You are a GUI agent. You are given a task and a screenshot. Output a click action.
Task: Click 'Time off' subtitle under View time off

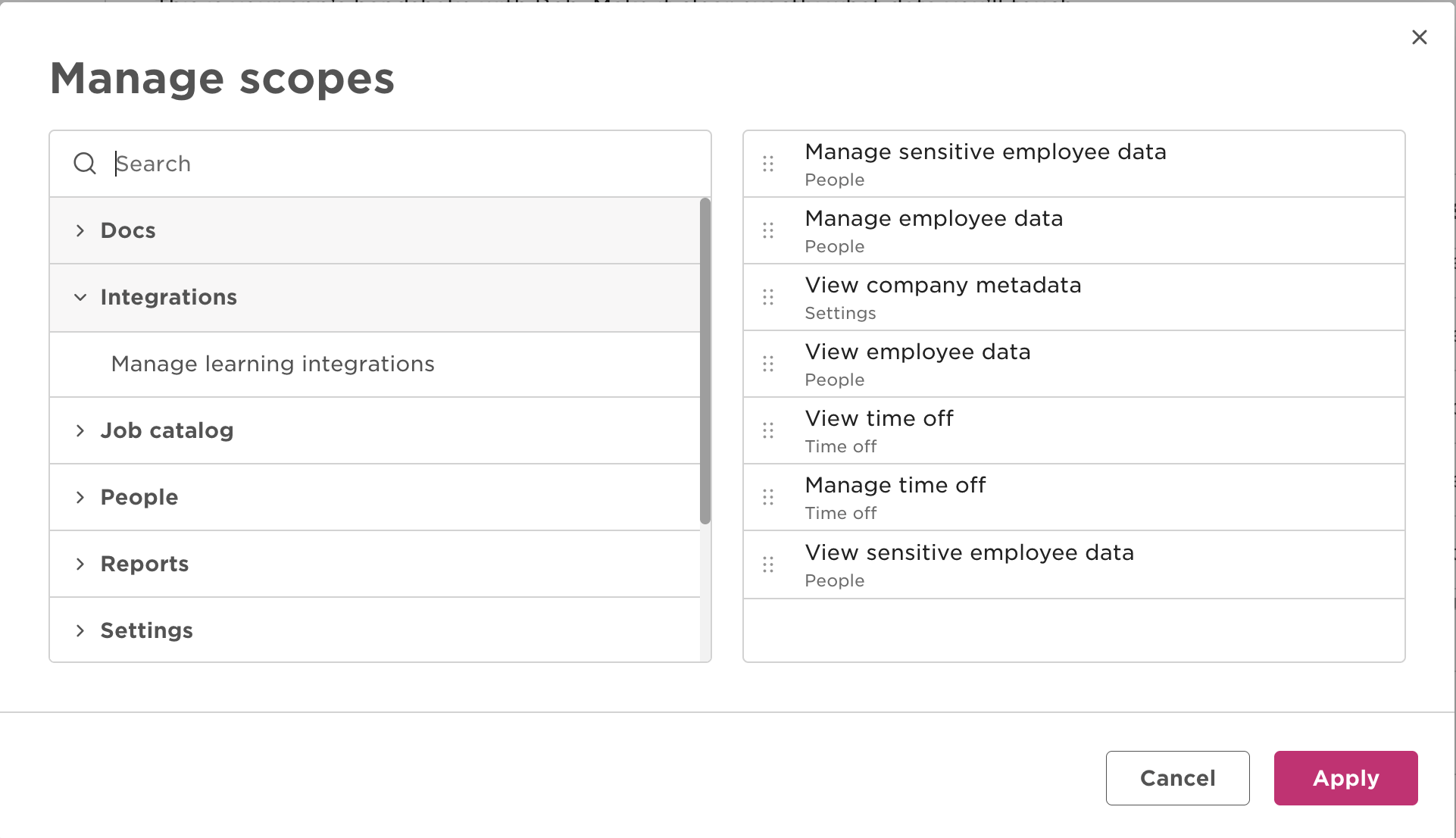841,446
